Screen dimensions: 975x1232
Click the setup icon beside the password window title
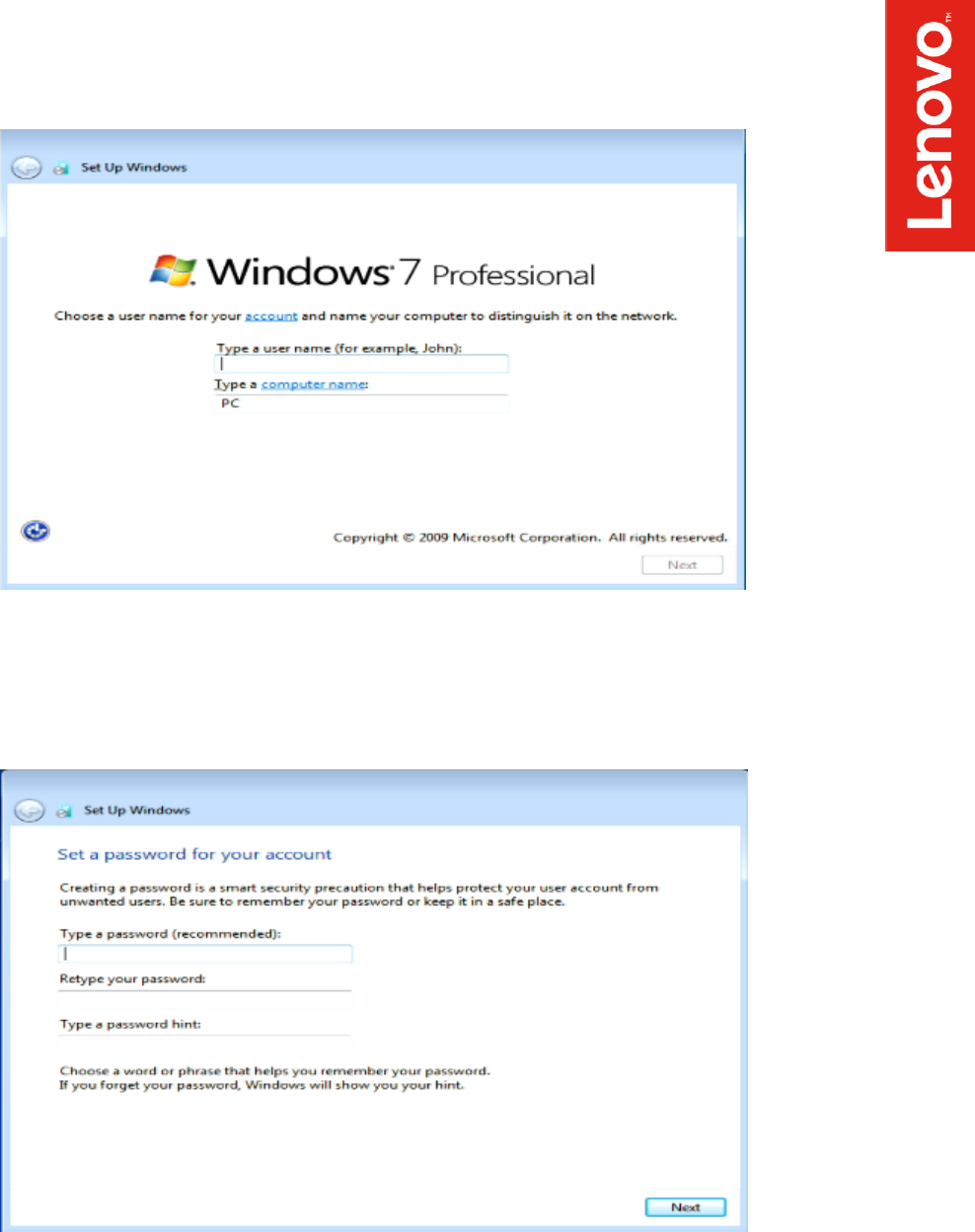(x=64, y=812)
